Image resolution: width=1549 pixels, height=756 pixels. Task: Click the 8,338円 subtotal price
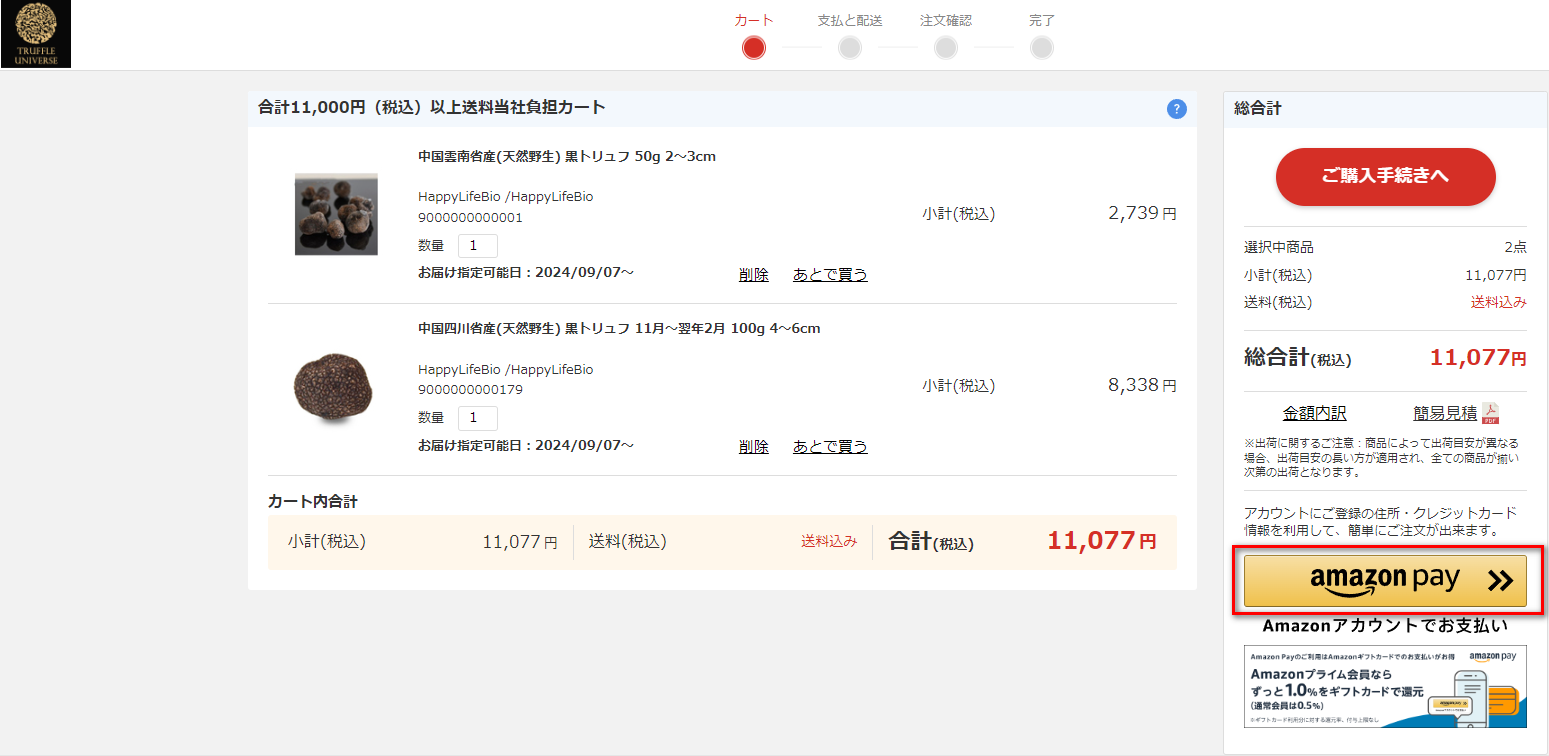1142,385
